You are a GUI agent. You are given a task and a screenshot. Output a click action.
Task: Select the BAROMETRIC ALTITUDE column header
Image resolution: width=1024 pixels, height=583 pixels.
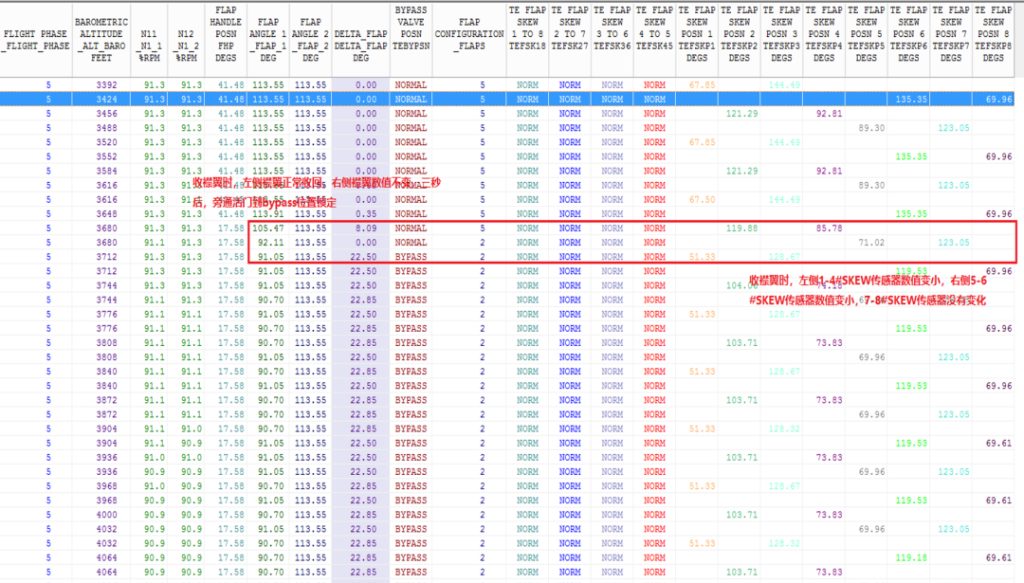point(102,39)
